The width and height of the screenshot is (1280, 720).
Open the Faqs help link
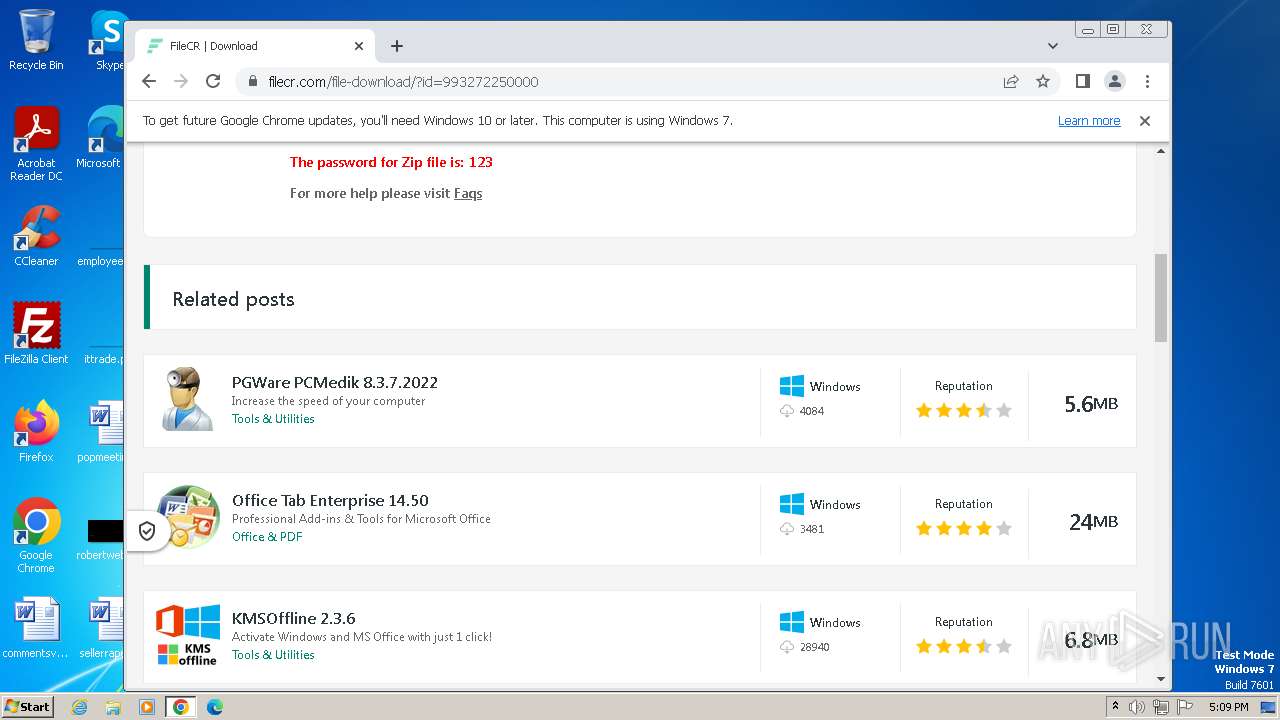(468, 193)
